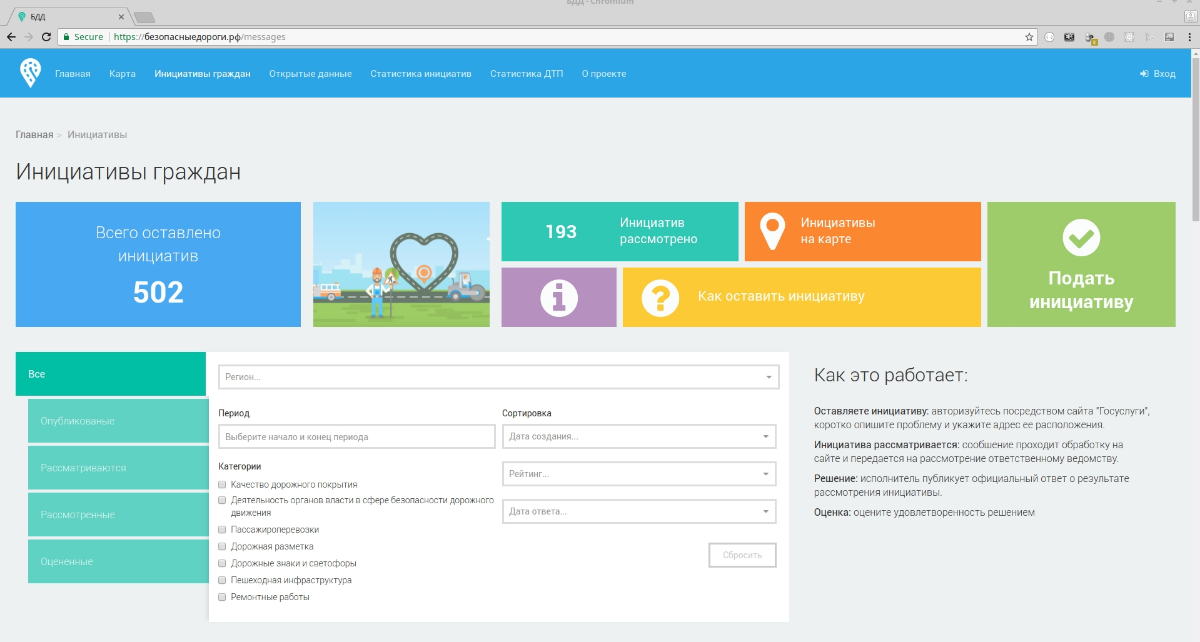Toggle Дорожная разметка checkbox
The height and width of the screenshot is (642, 1200).
(x=222, y=546)
